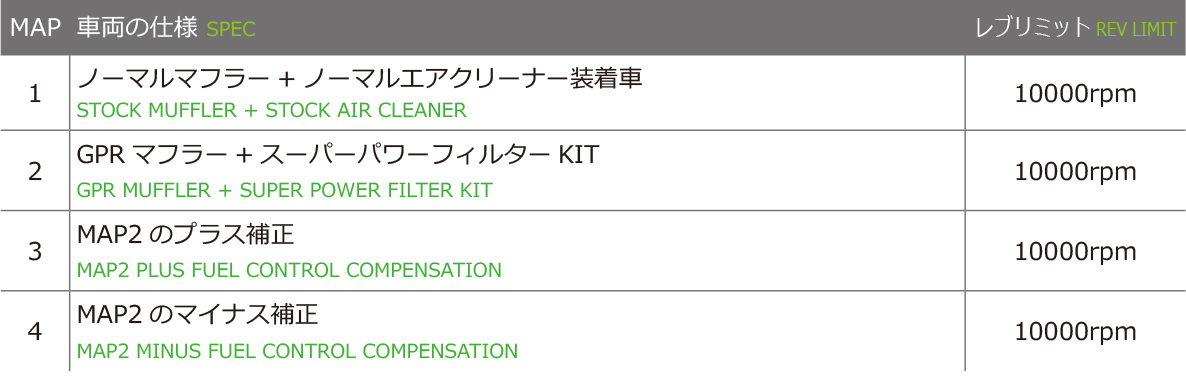
Task: Click ノーマルマフラー + ノーマルエアクリーナー装着車 text
Action: coord(360,77)
